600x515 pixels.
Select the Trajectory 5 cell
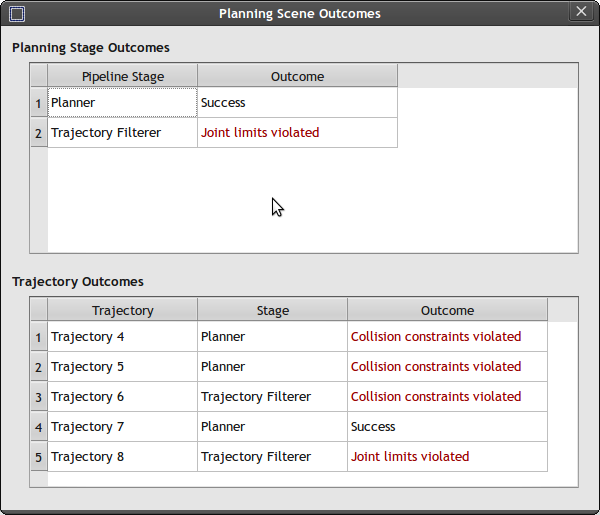point(122,367)
